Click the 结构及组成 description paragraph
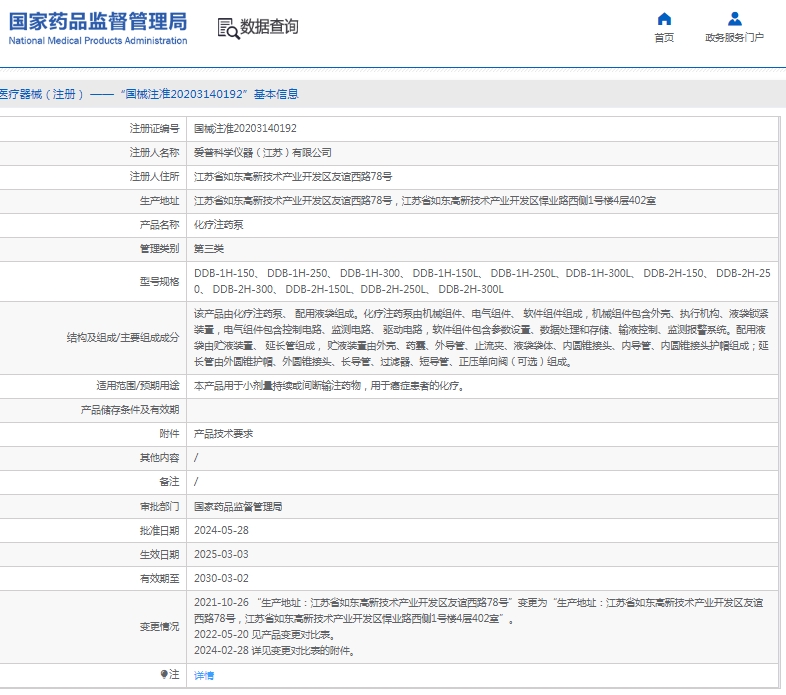 click(481, 337)
